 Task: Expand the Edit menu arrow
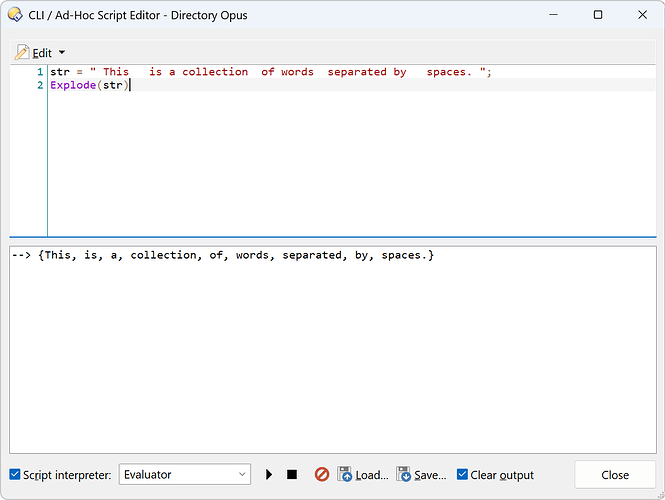62,52
